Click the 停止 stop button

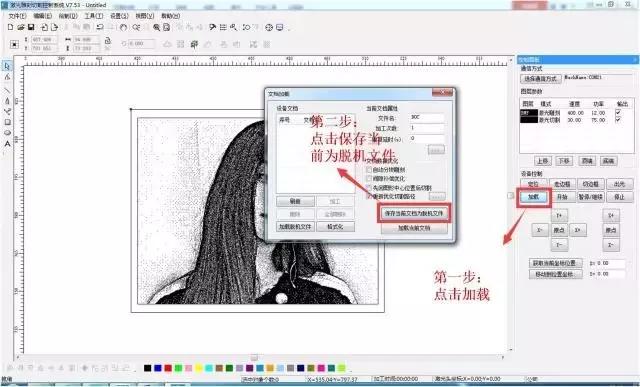click(x=619, y=197)
